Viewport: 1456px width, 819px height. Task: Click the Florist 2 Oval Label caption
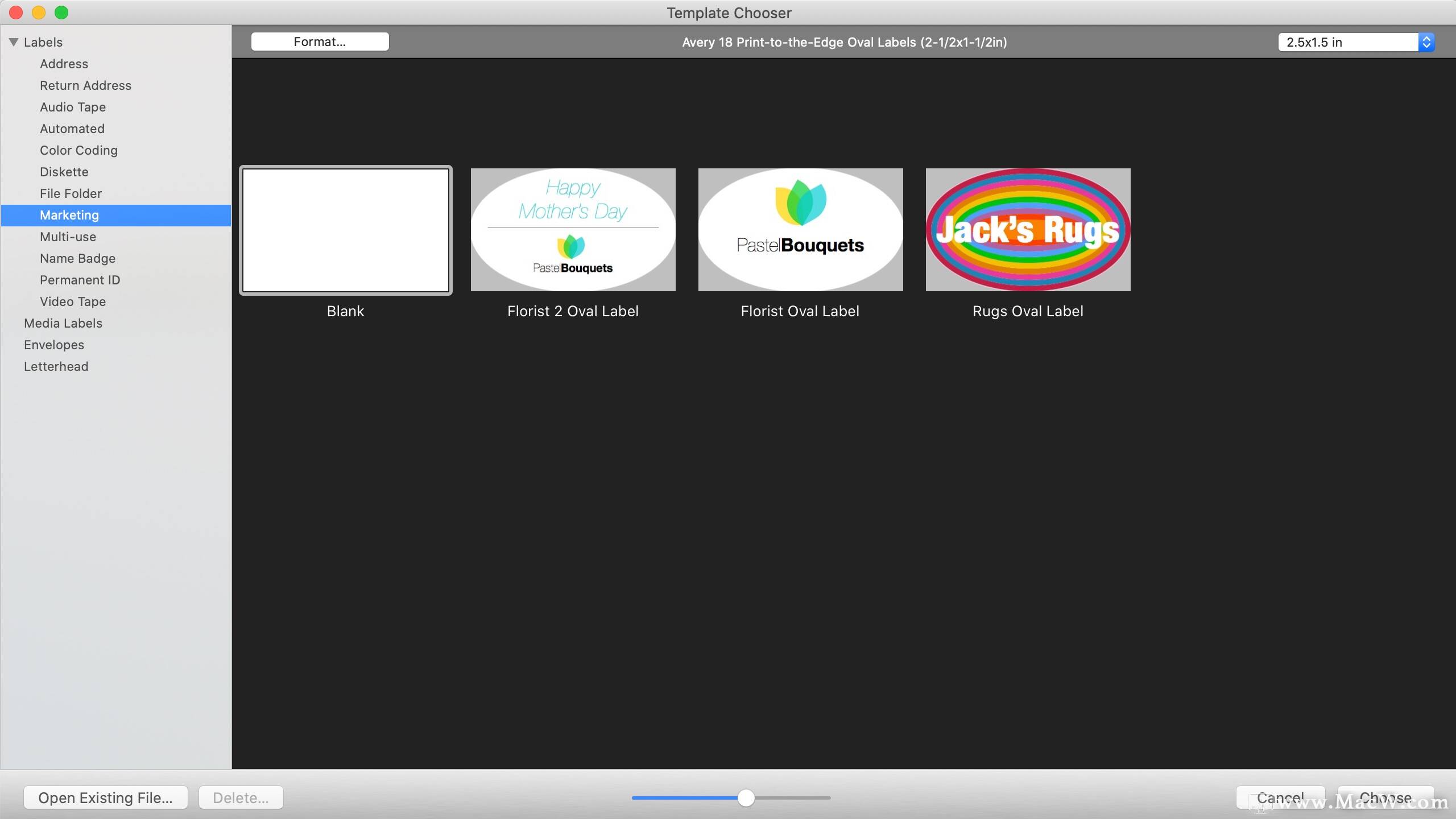click(573, 311)
